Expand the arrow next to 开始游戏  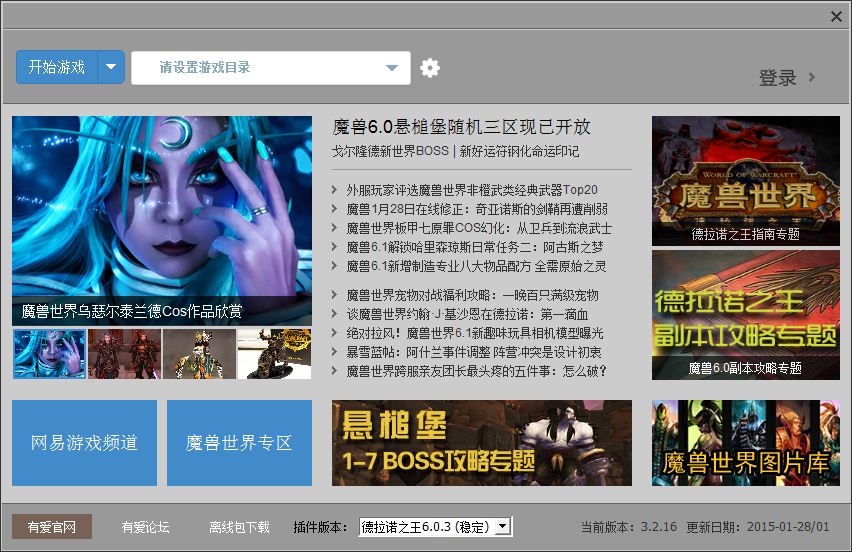(111, 67)
